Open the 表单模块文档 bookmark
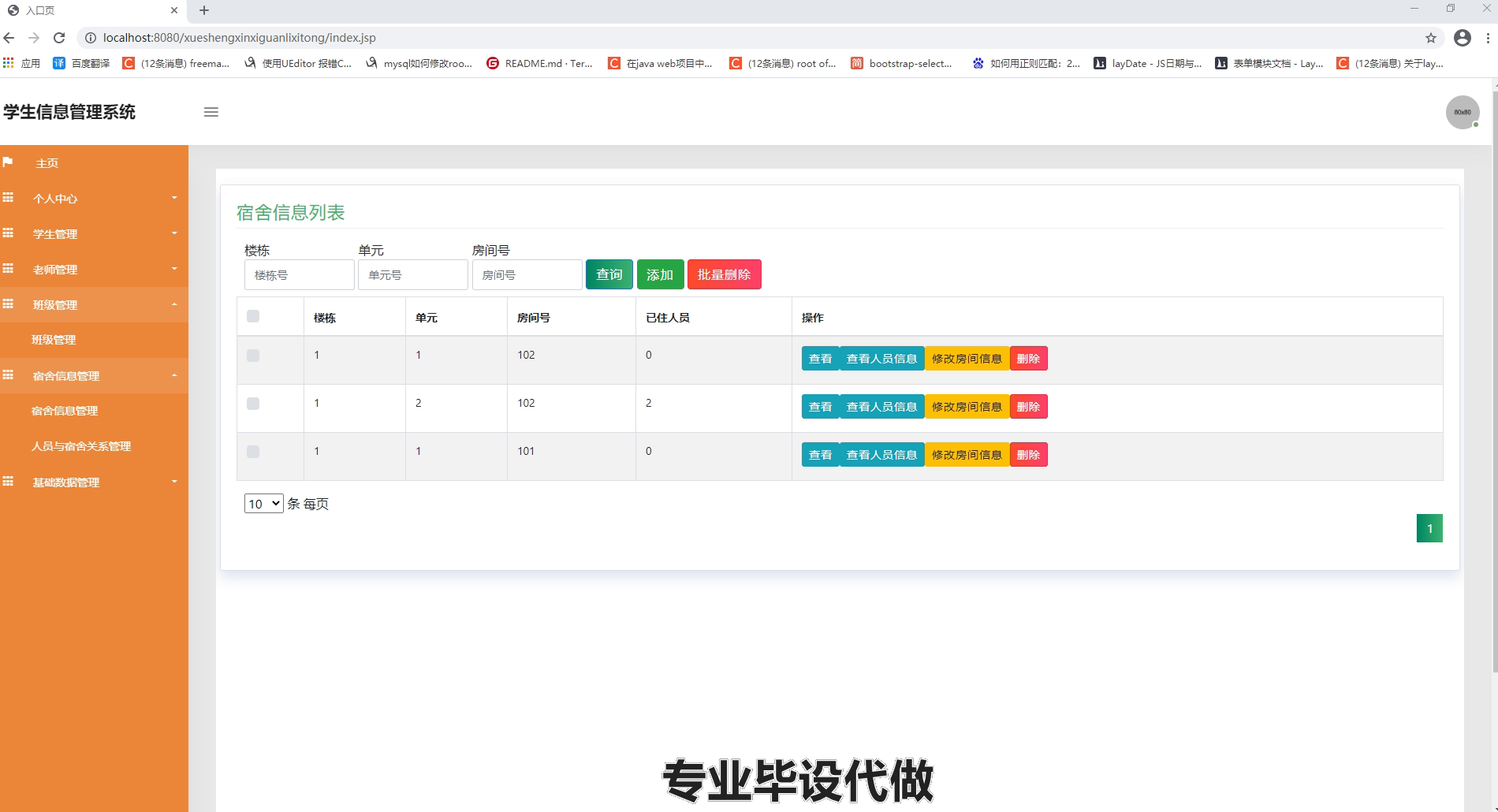 [x=1269, y=63]
